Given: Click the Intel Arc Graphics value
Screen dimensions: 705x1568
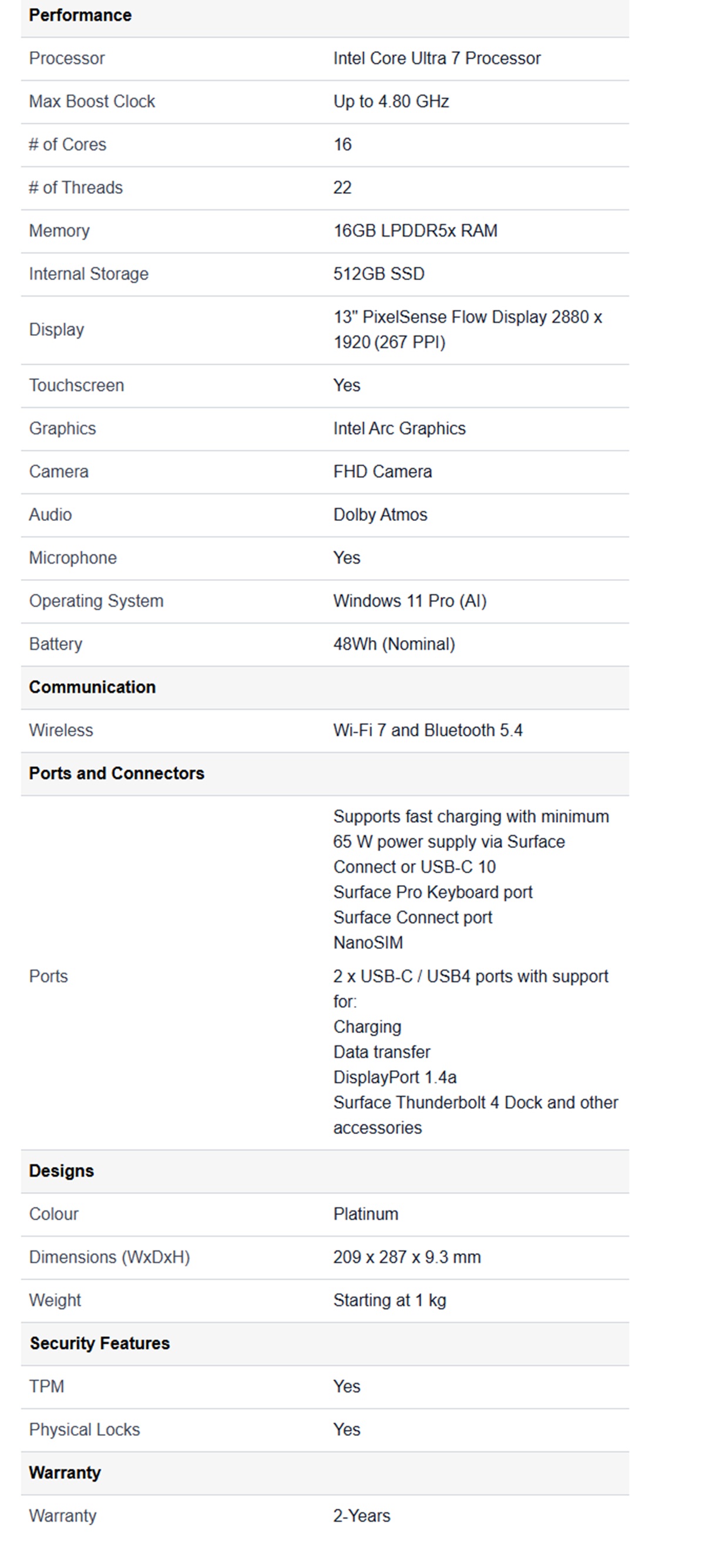Looking at the screenshot, I should pyautogui.click(x=399, y=429).
